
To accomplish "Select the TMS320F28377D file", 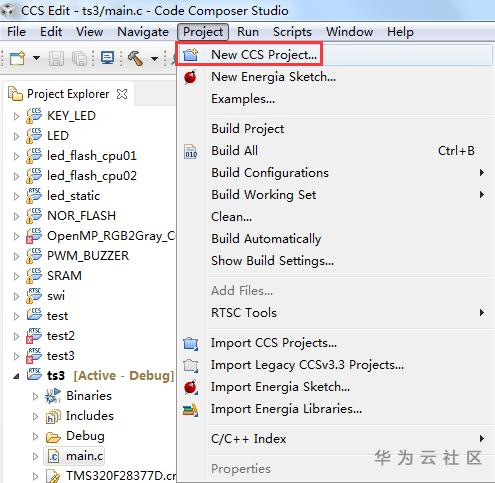I will click(120, 476).
